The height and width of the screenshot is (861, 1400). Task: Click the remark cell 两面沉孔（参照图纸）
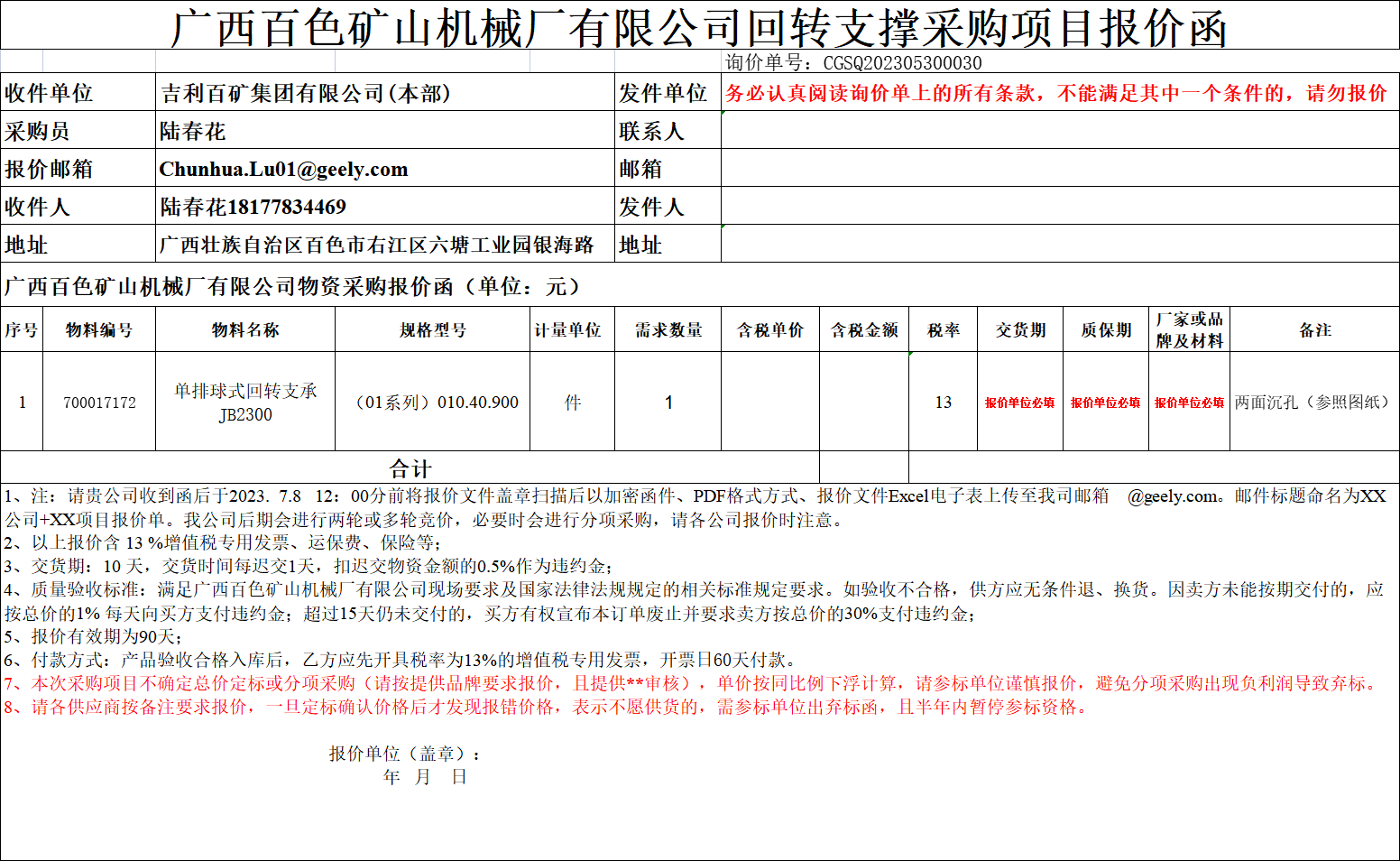coord(1315,402)
